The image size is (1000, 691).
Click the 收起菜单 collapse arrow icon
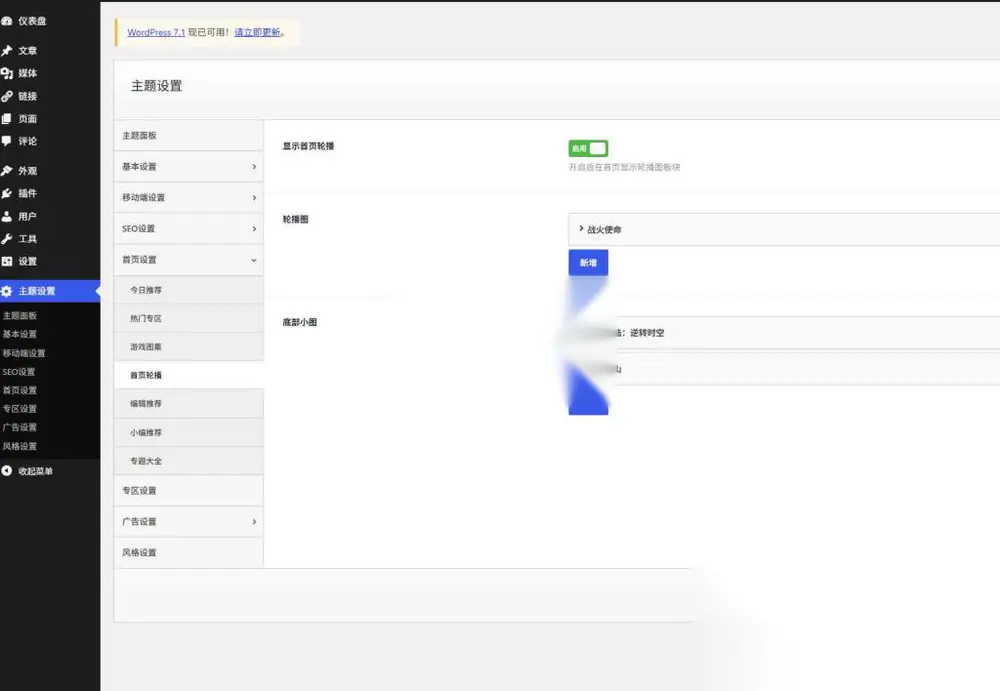(x=7, y=471)
